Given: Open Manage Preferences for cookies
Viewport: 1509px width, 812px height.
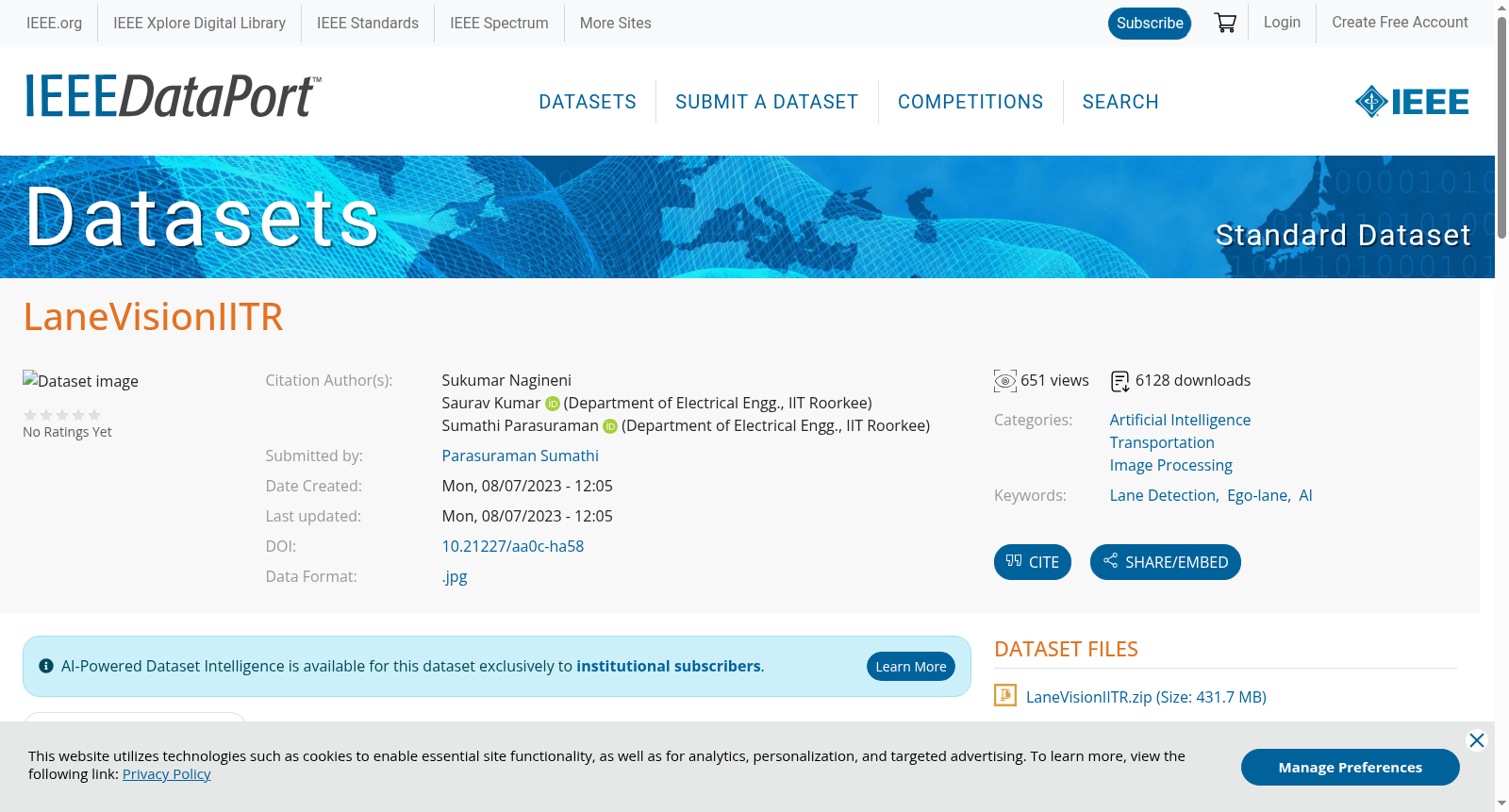Looking at the screenshot, I should pyautogui.click(x=1351, y=768).
